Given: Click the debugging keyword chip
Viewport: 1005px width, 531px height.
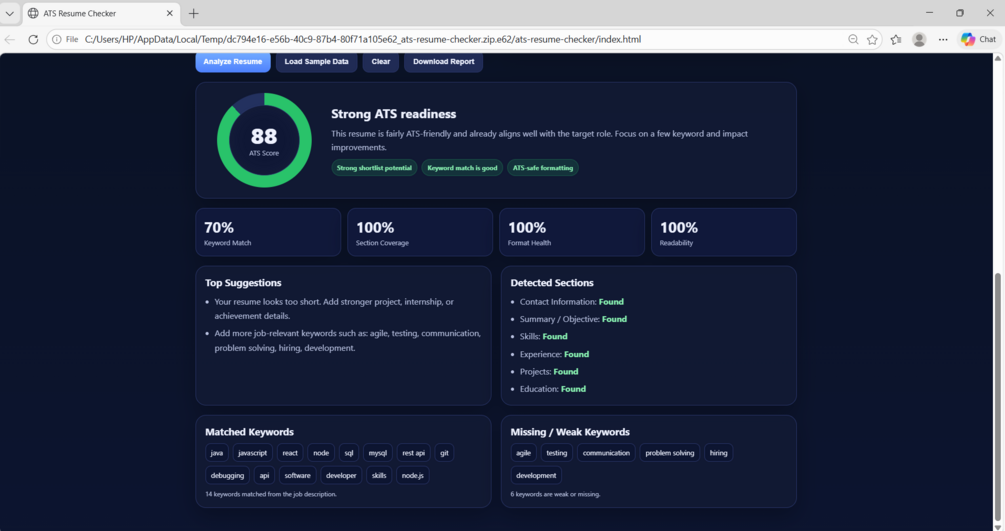Looking at the screenshot, I should click(227, 475).
